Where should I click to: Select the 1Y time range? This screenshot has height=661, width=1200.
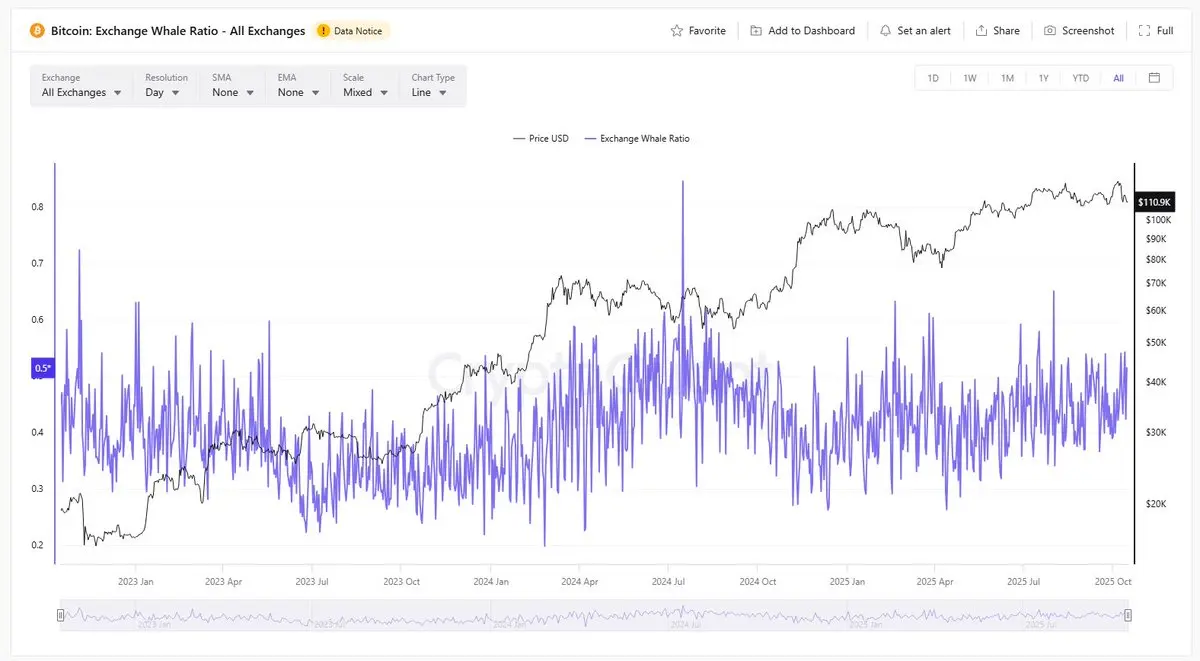[x=1043, y=78]
